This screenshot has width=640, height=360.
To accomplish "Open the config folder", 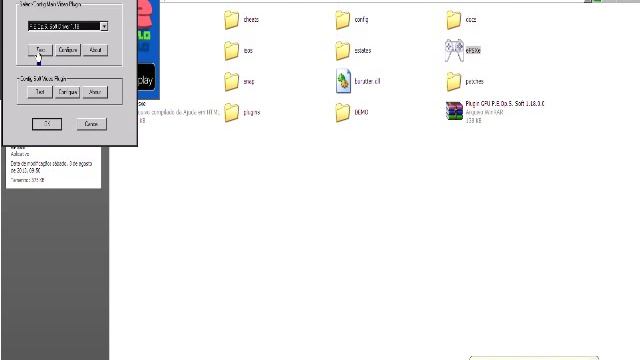I will click(x=352, y=20).
